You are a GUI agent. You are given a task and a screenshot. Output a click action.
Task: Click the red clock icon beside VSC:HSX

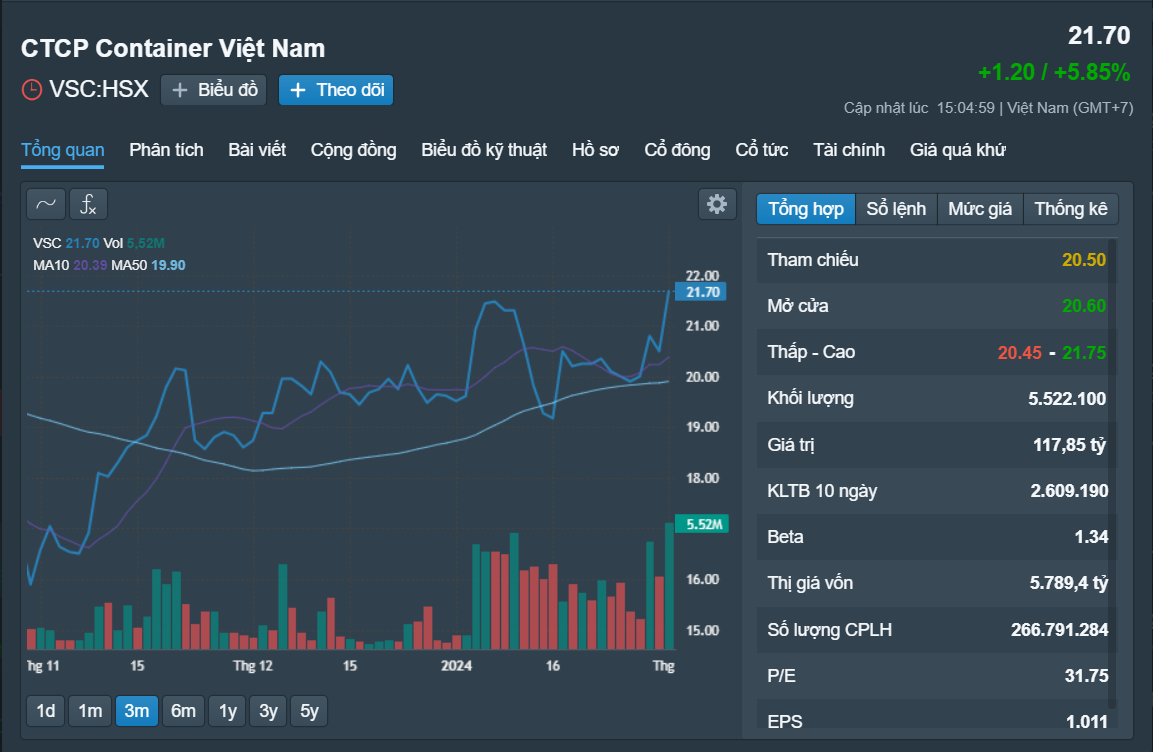click(32, 90)
